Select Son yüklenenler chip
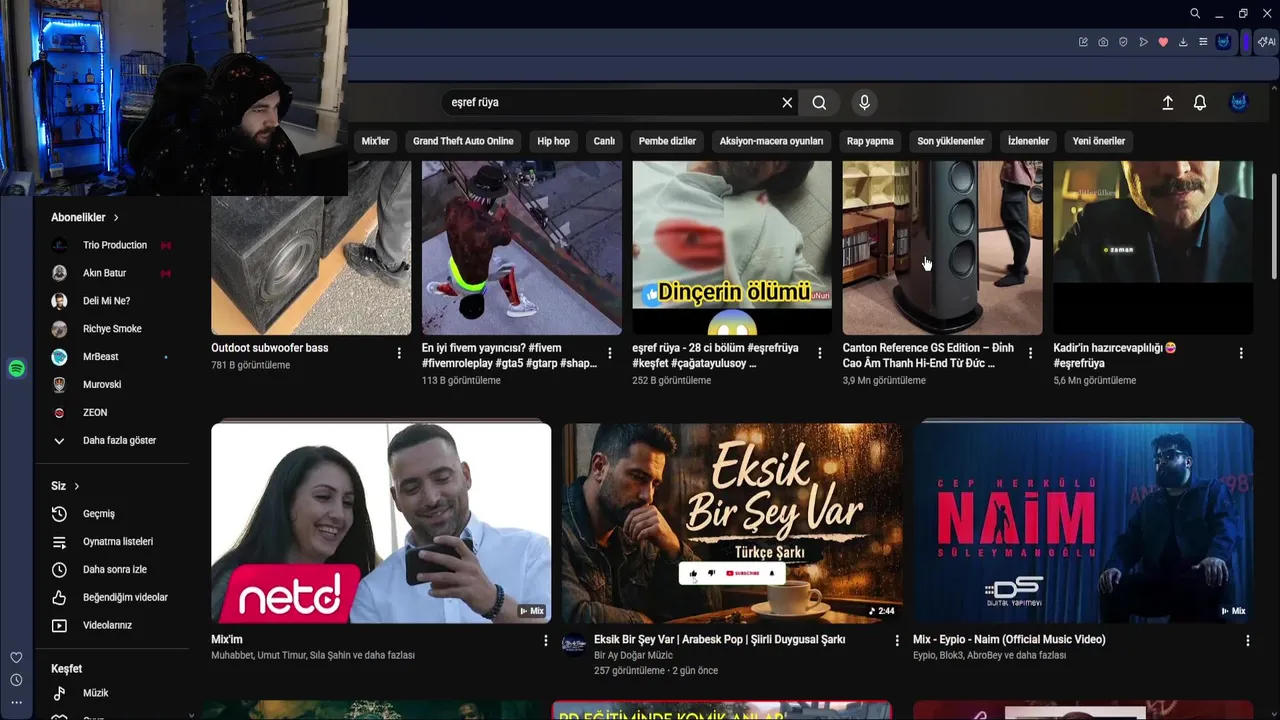The width and height of the screenshot is (1280, 720). click(x=951, y=141)
